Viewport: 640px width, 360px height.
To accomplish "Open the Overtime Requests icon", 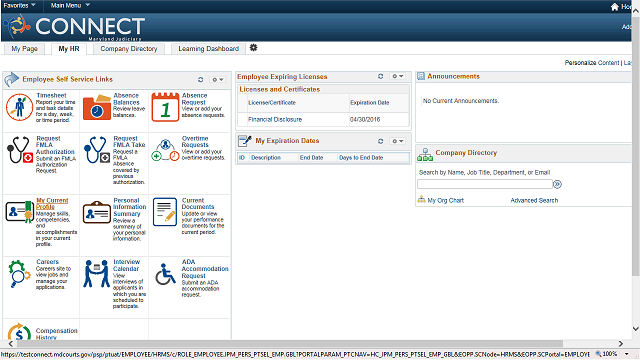I will [x=165, y=150].
